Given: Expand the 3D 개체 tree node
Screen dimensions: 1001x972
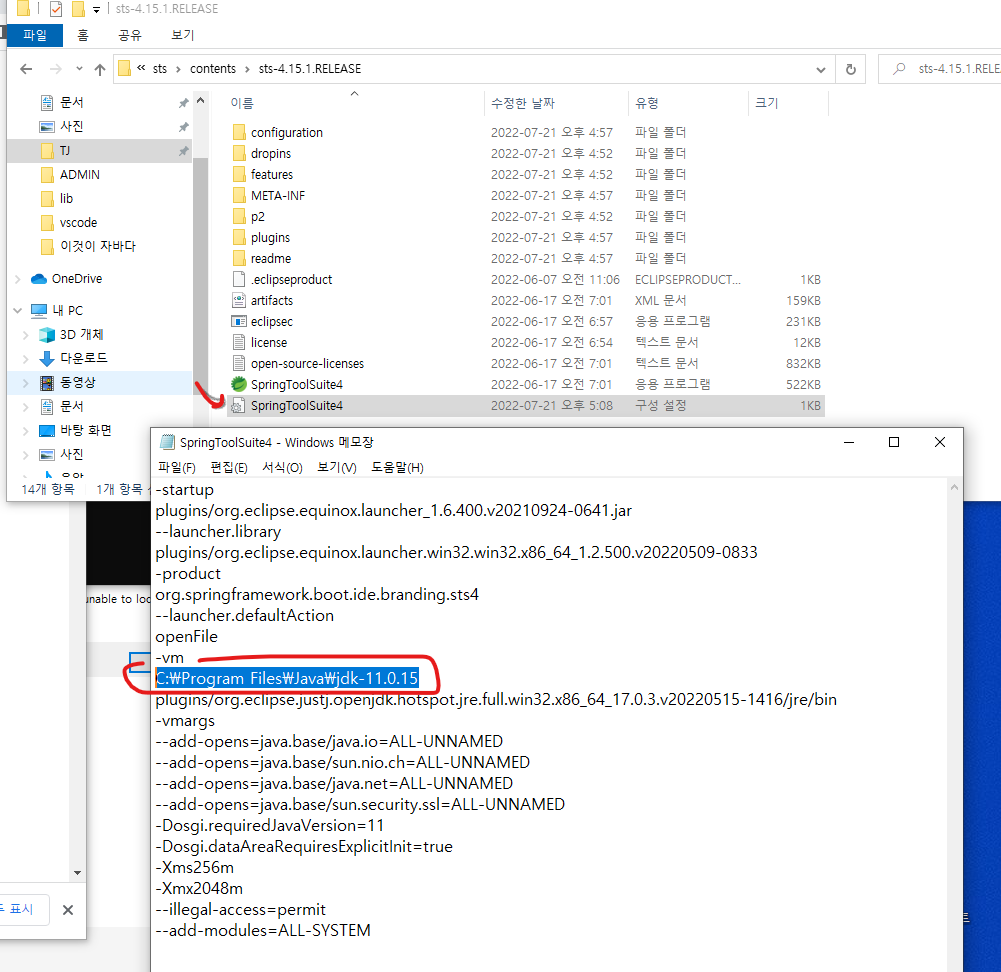Looking at the screenshot, I should 26,335.
